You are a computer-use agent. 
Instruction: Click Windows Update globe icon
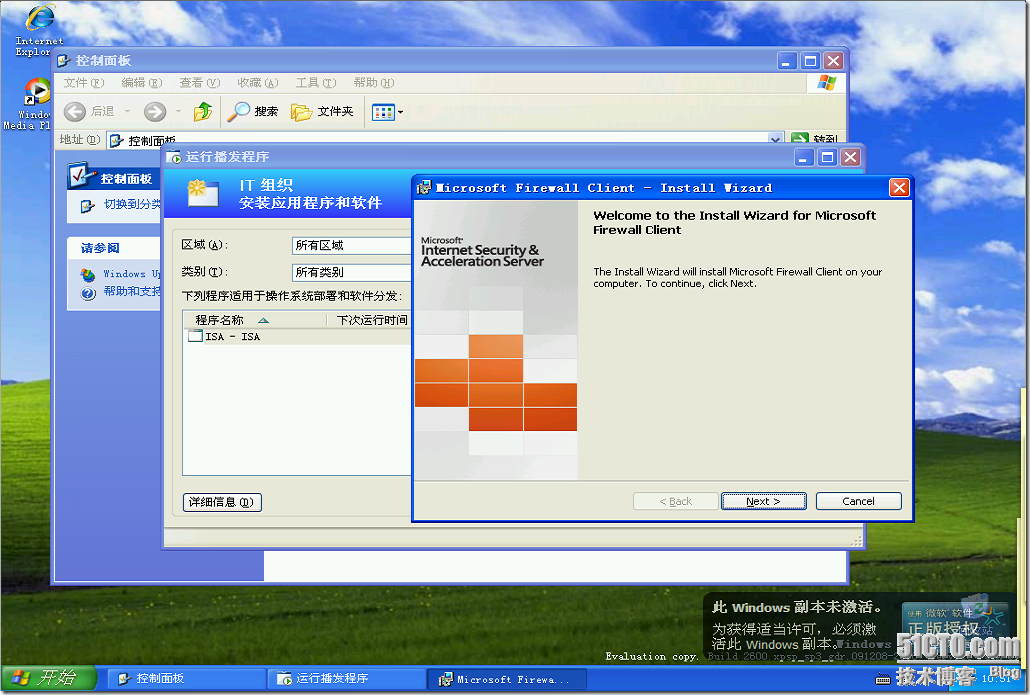[88, 274]
